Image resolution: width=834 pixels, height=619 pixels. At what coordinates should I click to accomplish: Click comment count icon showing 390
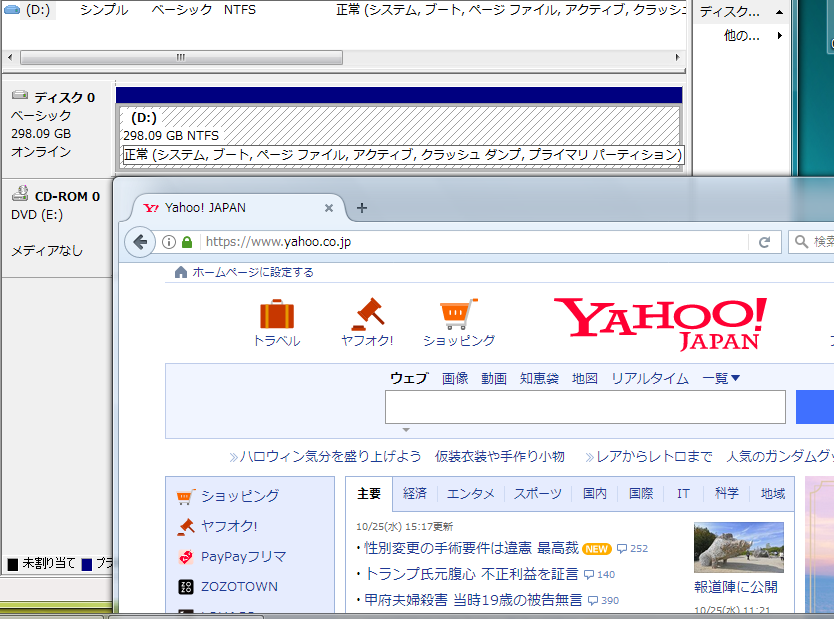593,601
